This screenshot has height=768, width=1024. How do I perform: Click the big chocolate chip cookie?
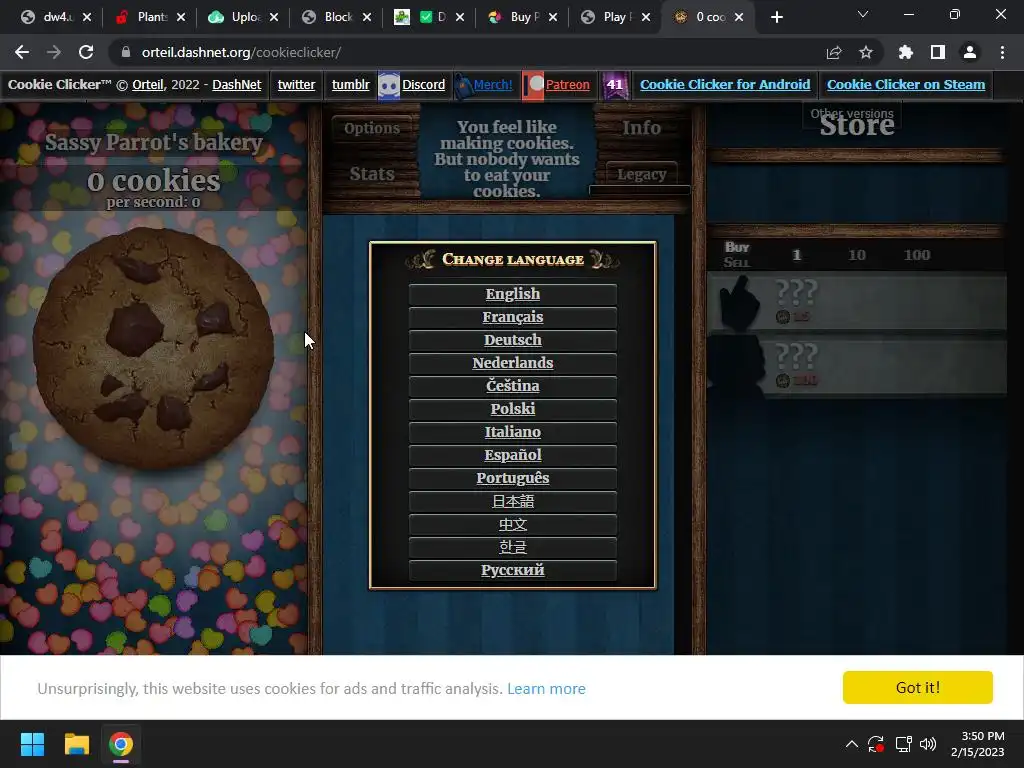153,348
